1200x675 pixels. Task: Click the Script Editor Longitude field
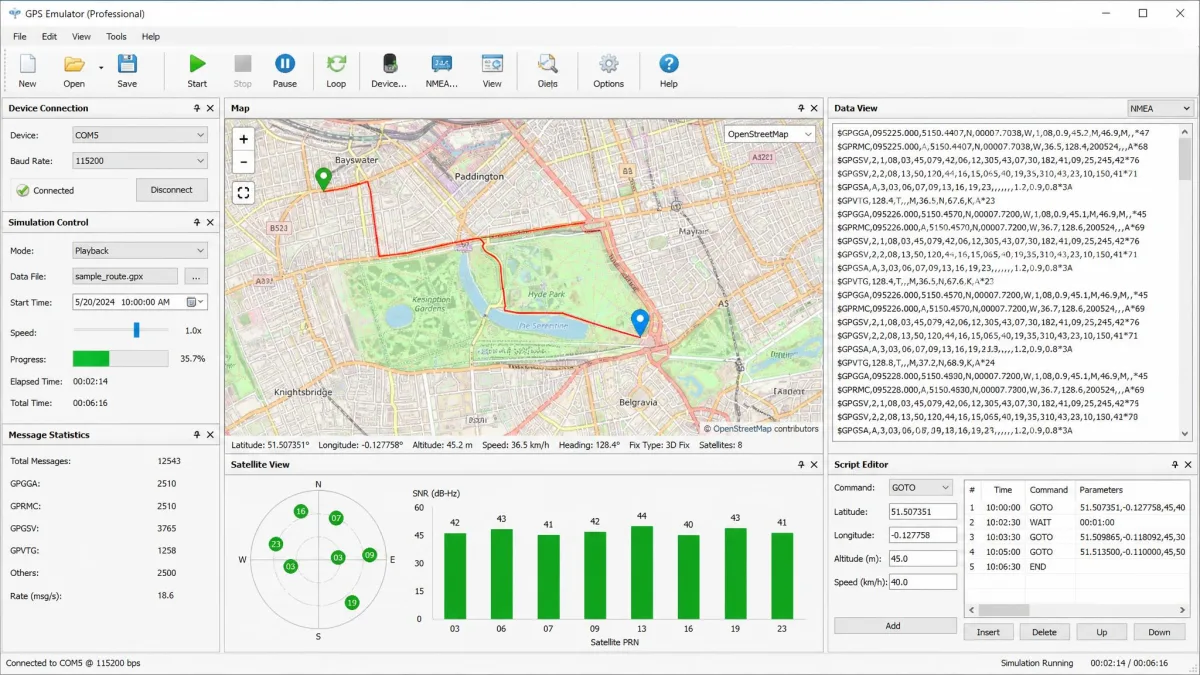(923, 535)
